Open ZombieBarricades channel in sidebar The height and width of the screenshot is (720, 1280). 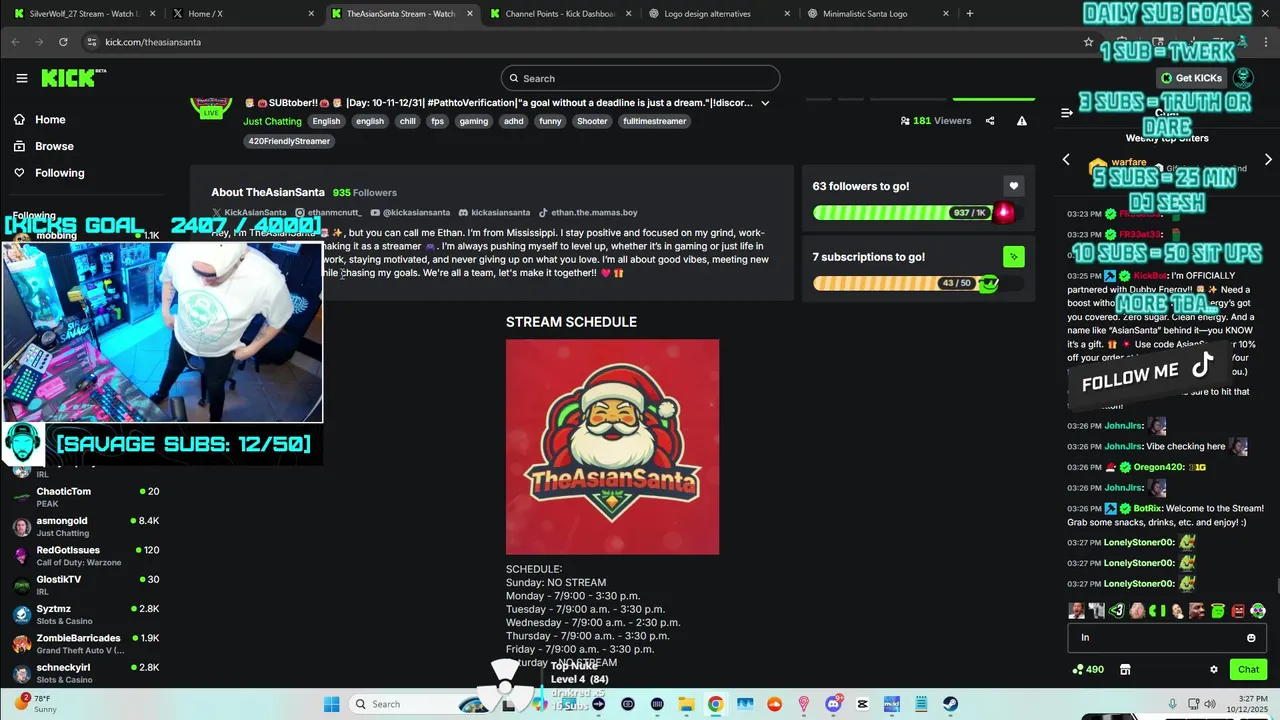coord(85,644)
